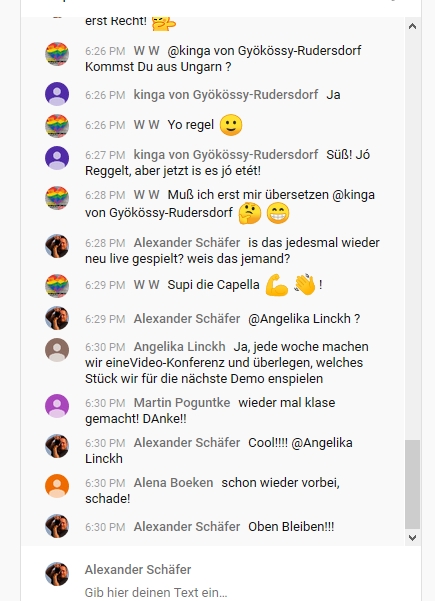Click the orange avatar of Alena Boeken

pos(57,486)
